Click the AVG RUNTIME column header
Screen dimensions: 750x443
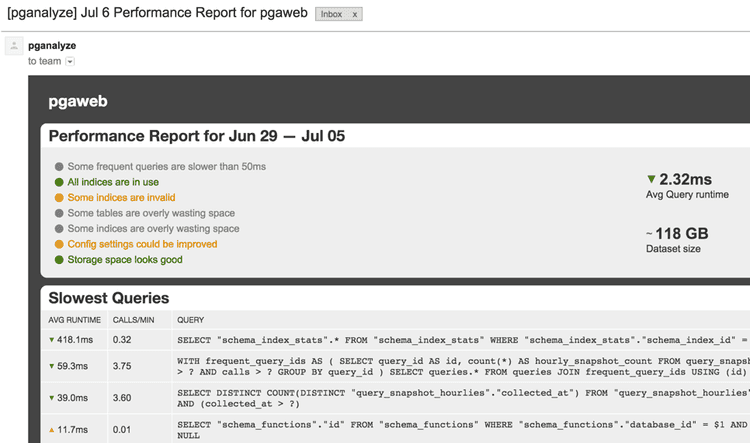pos(75,320)
